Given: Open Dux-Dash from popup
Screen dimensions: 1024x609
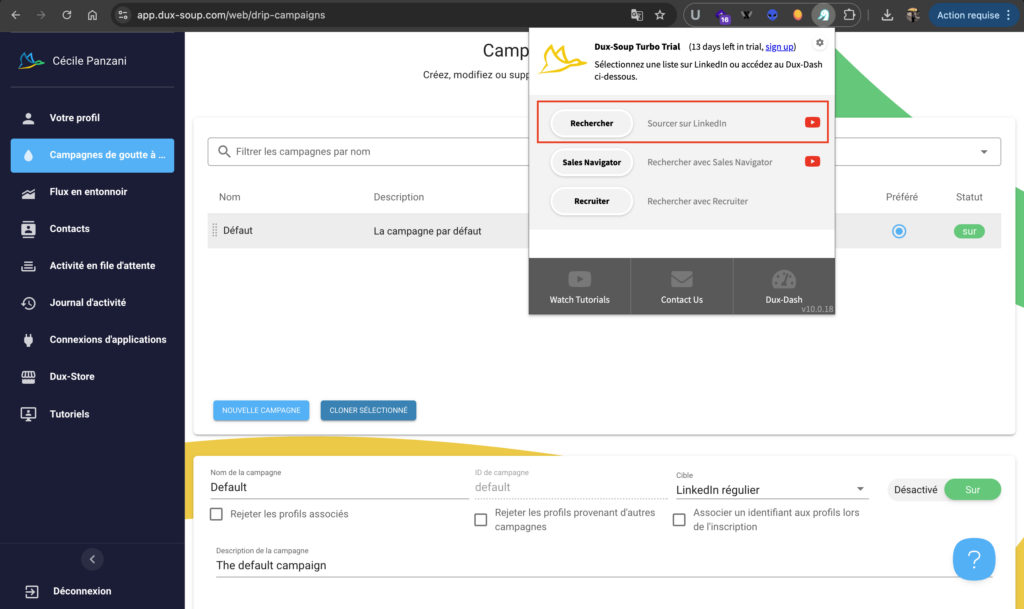Looking at the screenshot, I should pos(784,287).
